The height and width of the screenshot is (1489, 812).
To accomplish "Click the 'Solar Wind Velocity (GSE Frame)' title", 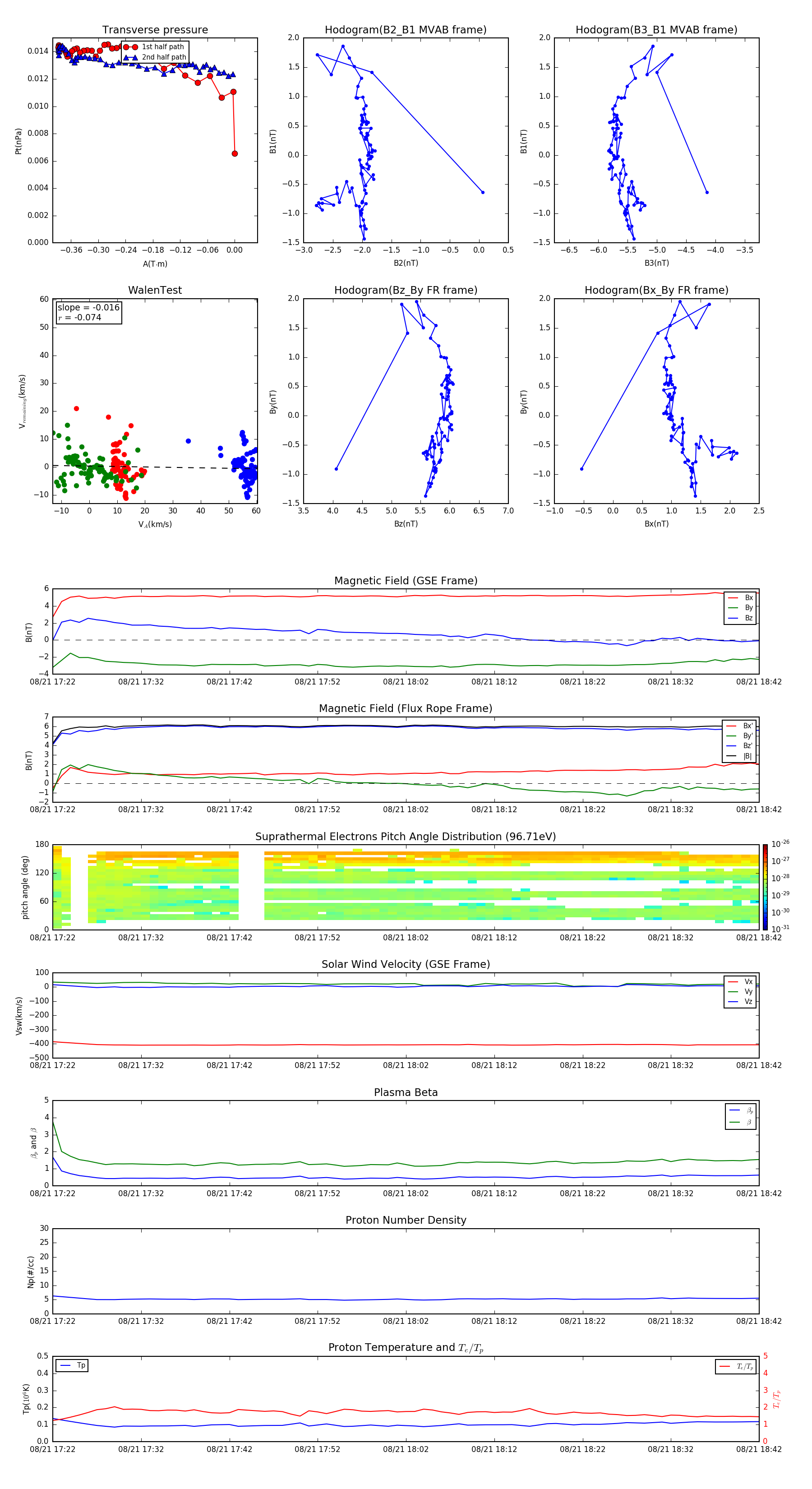I will coord(406,965).
